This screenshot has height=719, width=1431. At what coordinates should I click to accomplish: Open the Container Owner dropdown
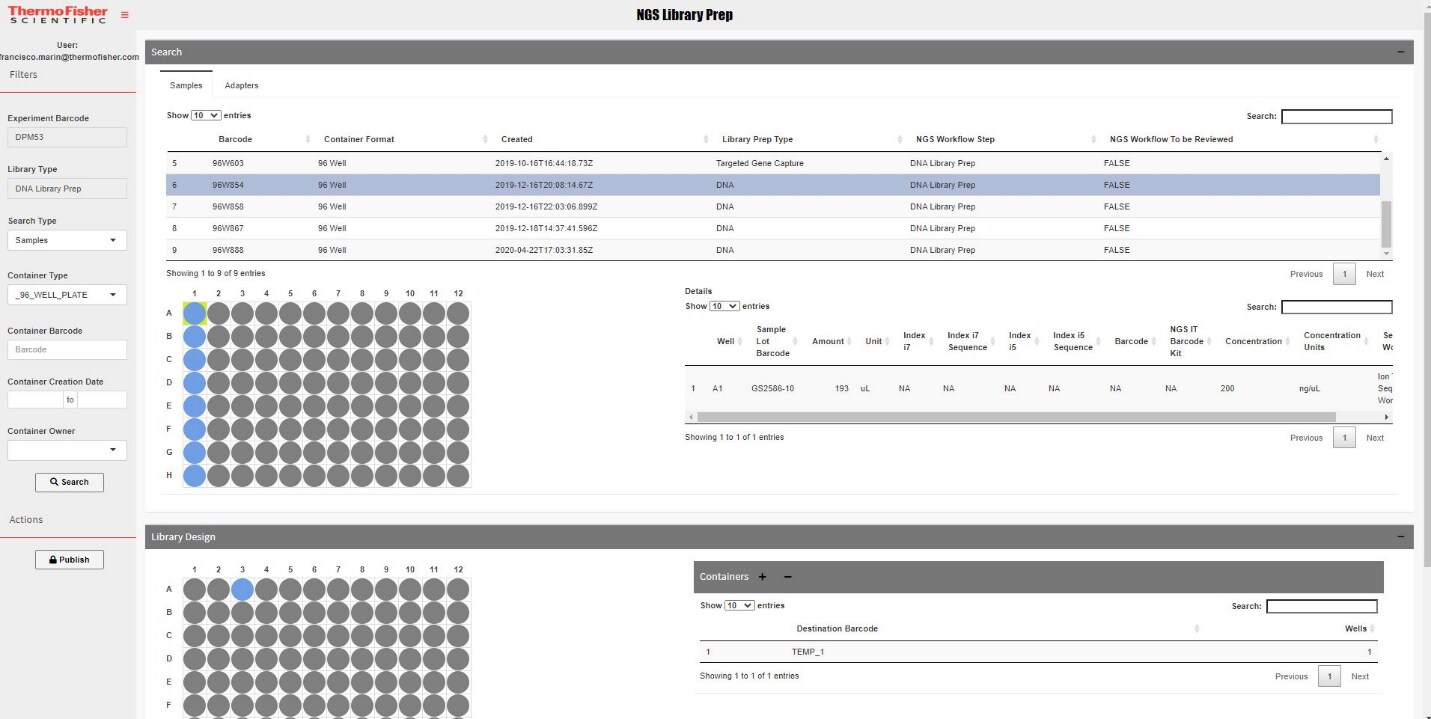(x=67, y=450)
